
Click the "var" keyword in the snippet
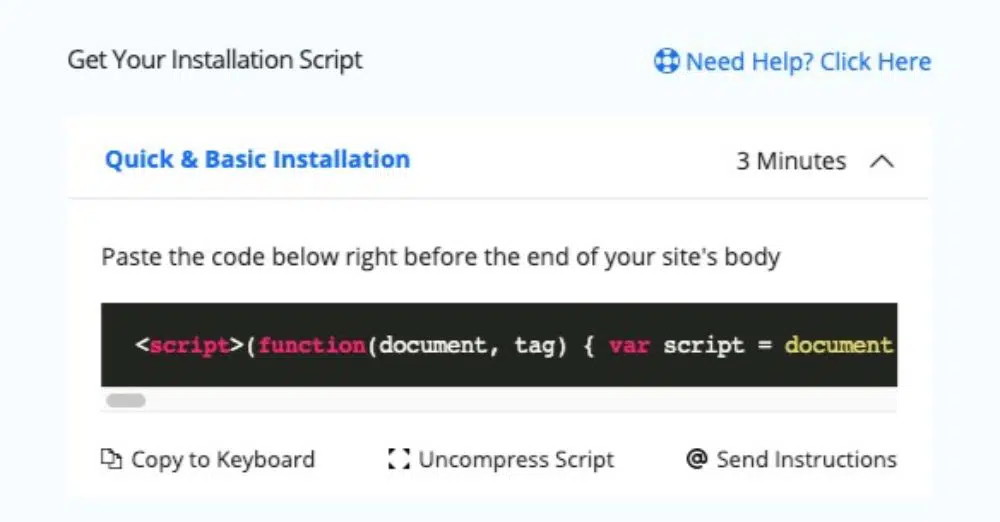tap(629, 346)
